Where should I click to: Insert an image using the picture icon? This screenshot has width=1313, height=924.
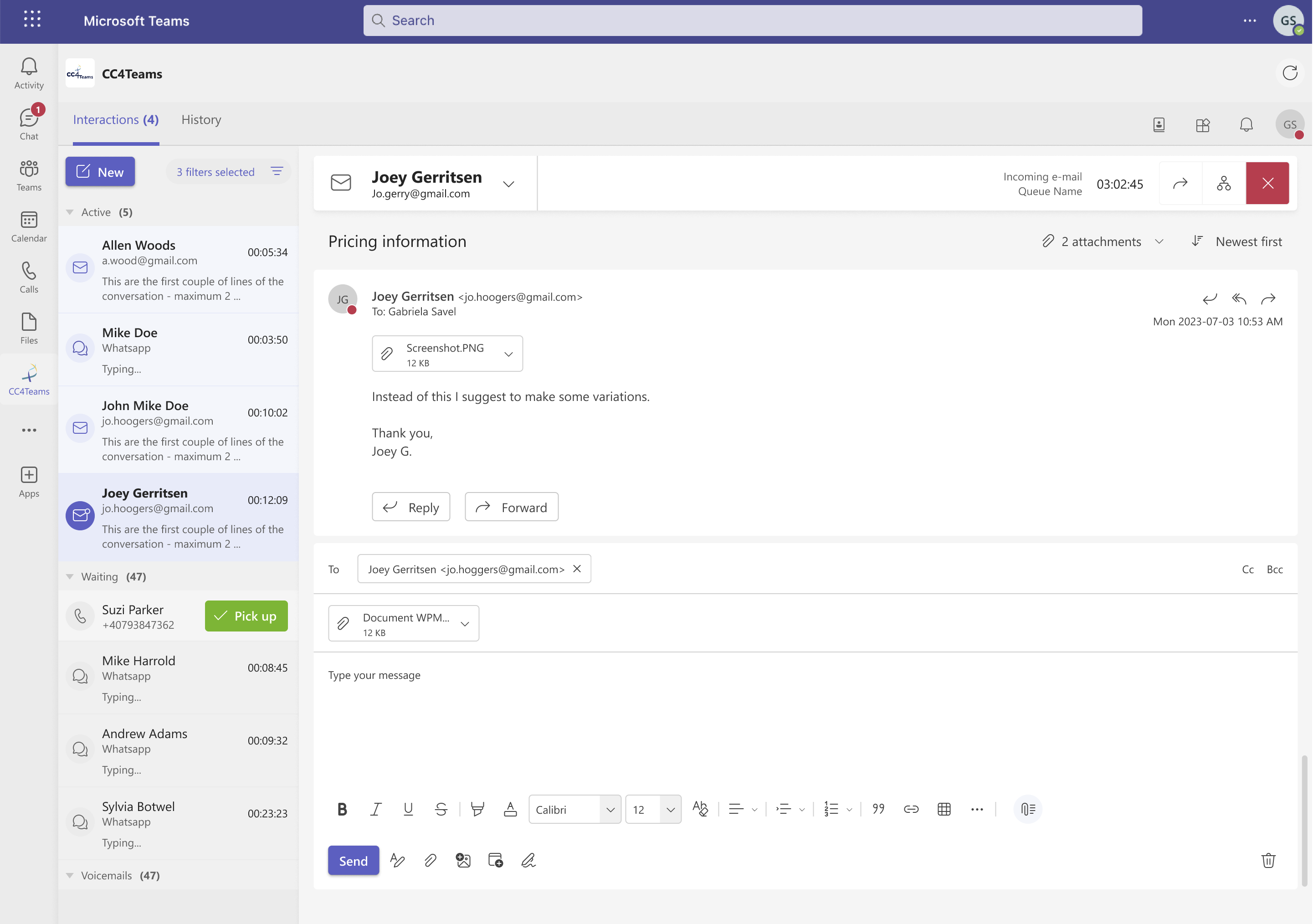pos(462,860)
